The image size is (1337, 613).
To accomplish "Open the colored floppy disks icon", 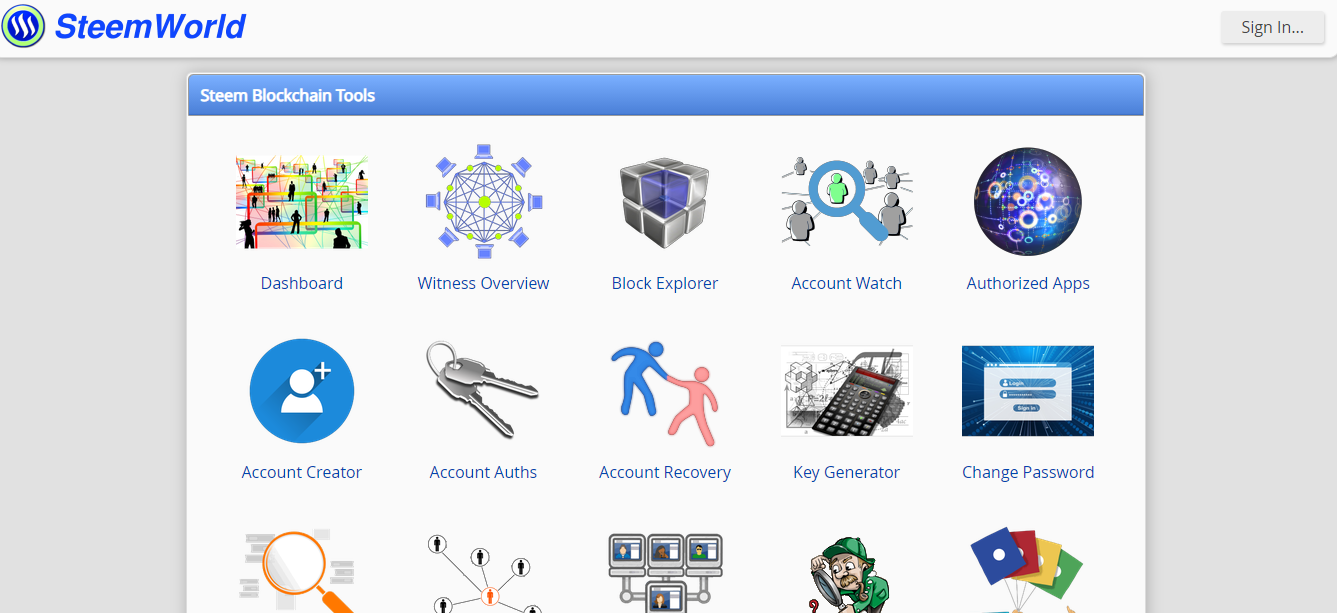I will [x=1028, y=572].
